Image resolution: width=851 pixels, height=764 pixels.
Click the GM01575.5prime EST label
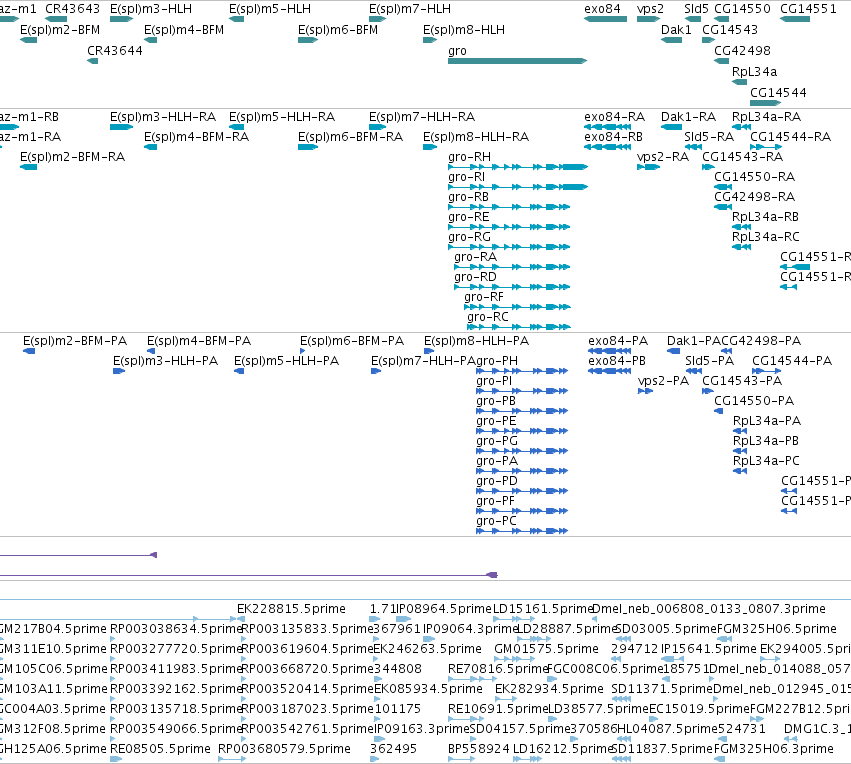click(547, 649)
